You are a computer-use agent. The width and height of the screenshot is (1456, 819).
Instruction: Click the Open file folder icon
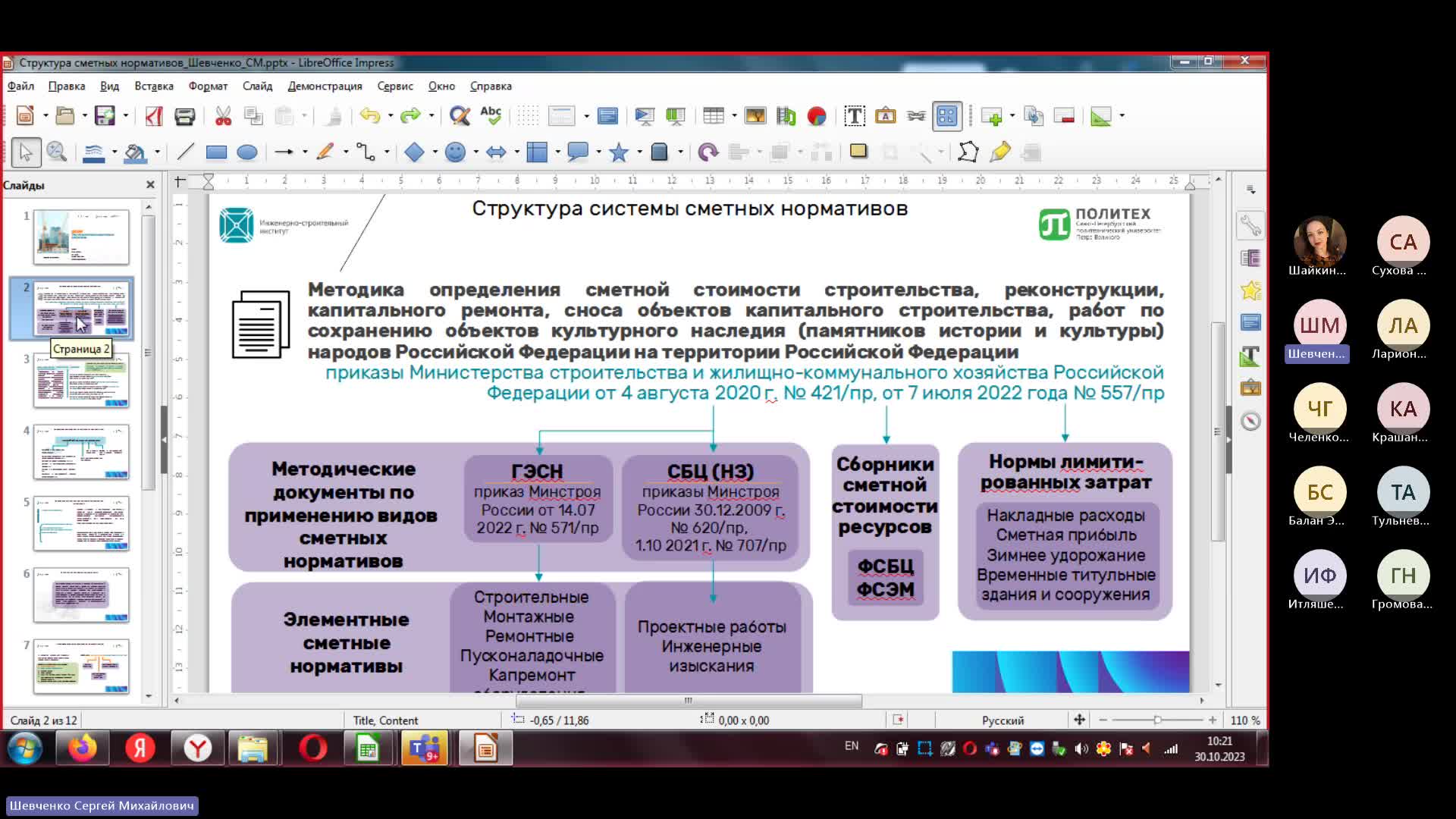[x=65, y=116]
